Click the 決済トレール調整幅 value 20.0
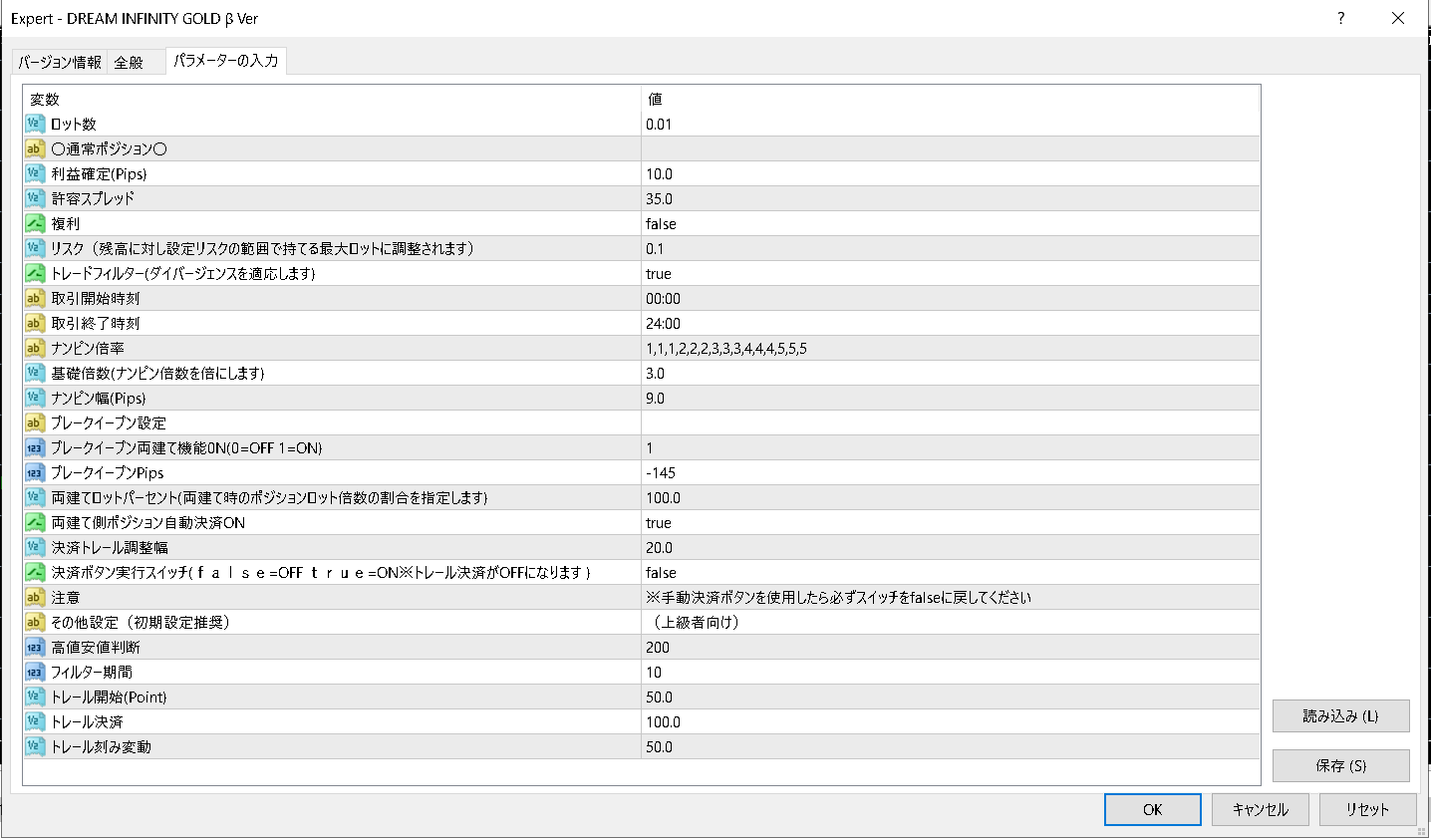Viewport: 1431px width, 840px height. pyautogui.click(x=659, y=547)
